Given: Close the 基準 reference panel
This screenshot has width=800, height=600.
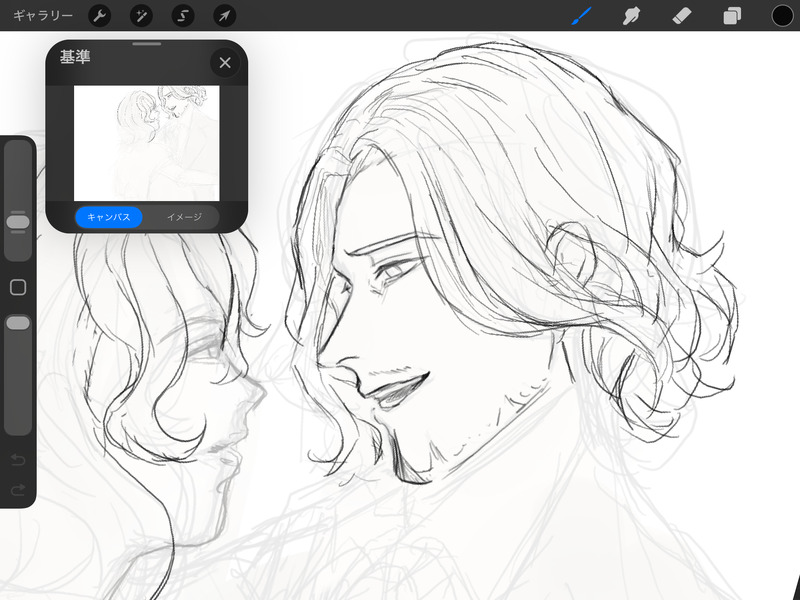Looking at the screenshot, I should point(225,63).
